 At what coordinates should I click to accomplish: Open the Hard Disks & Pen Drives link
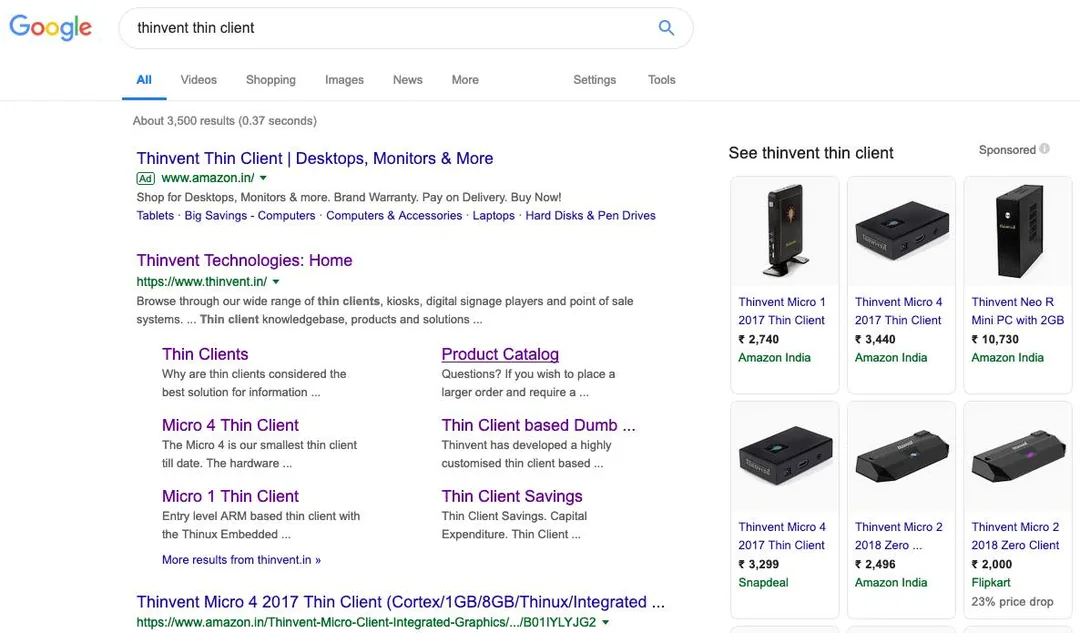[x=590, y=216]
